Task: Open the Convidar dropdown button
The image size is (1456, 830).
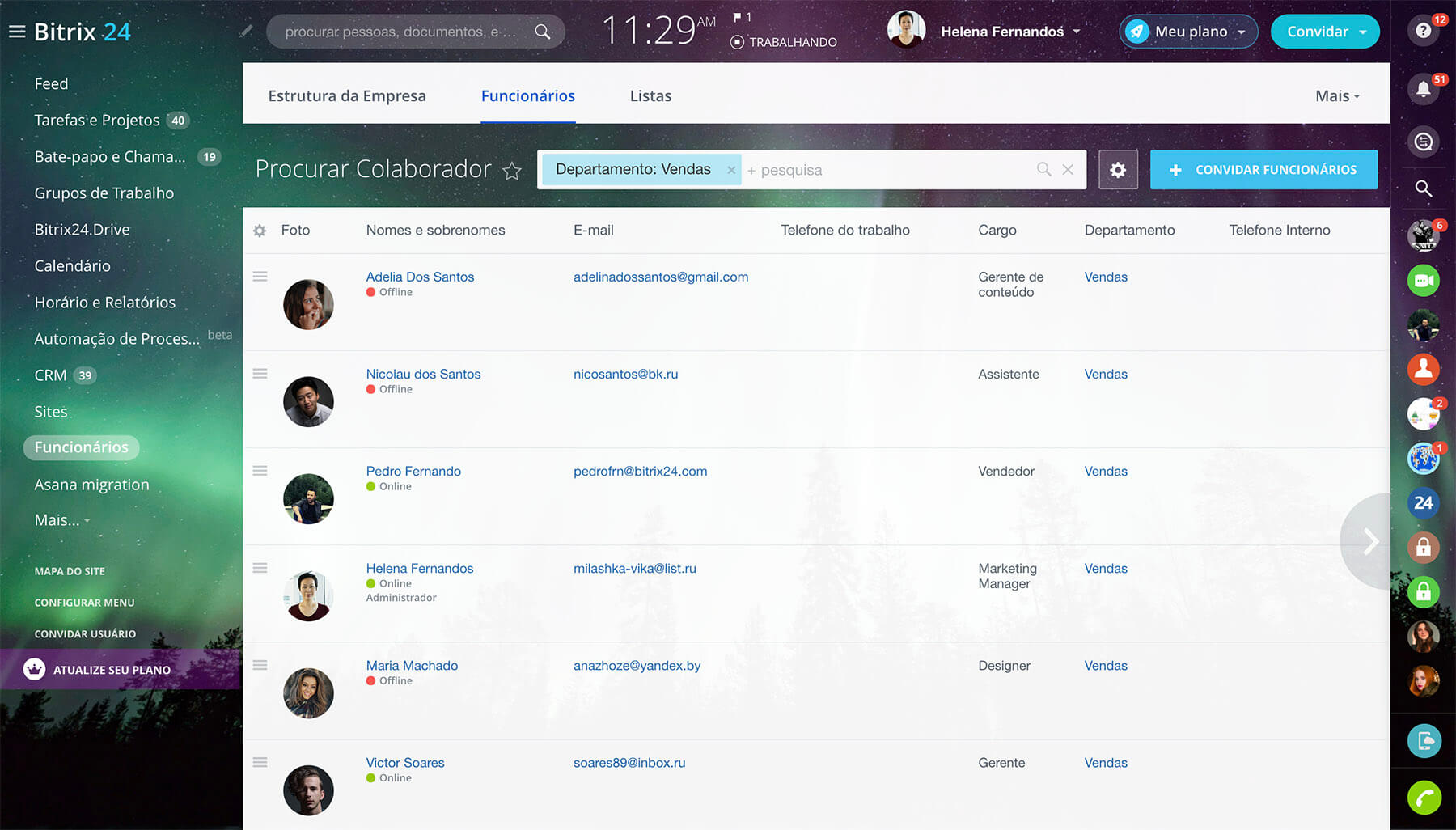Action: click(1363, 32)
